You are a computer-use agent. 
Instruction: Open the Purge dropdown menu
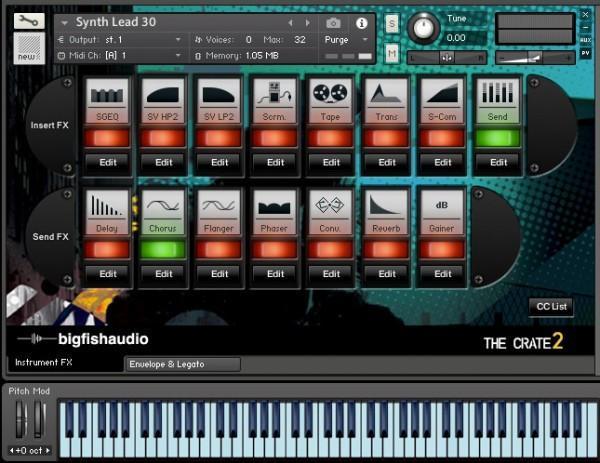coord(345,39)
